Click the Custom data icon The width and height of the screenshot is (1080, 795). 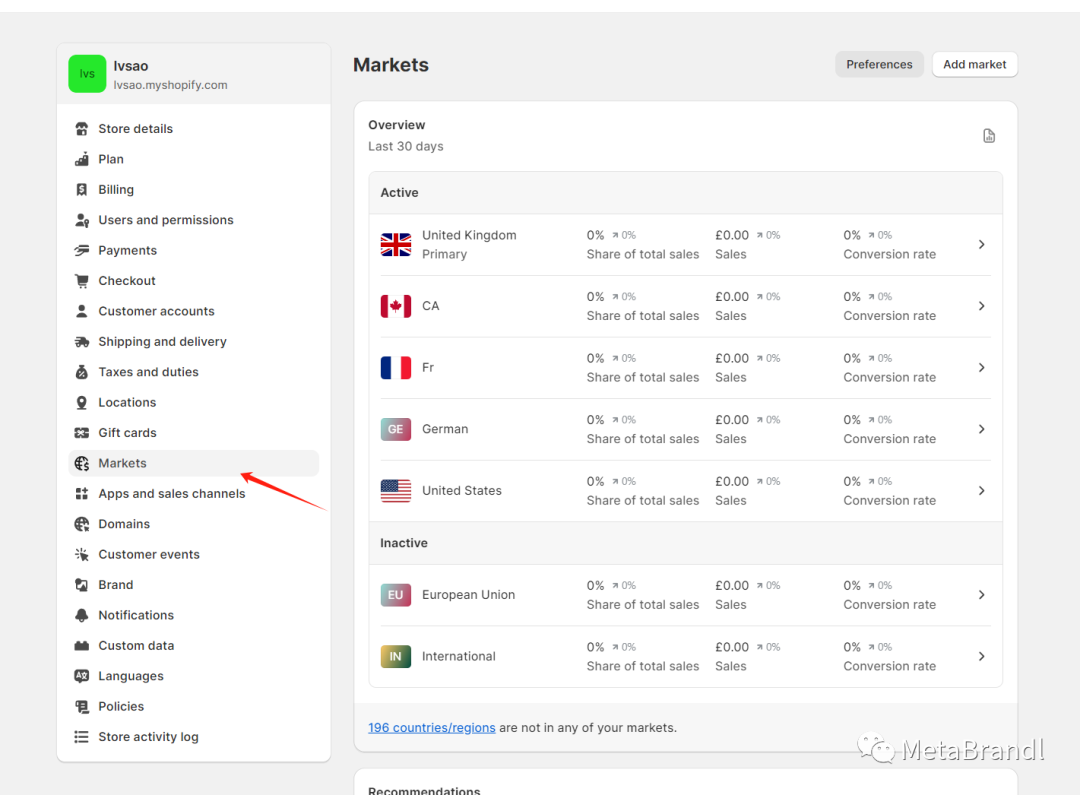[82, 646]
